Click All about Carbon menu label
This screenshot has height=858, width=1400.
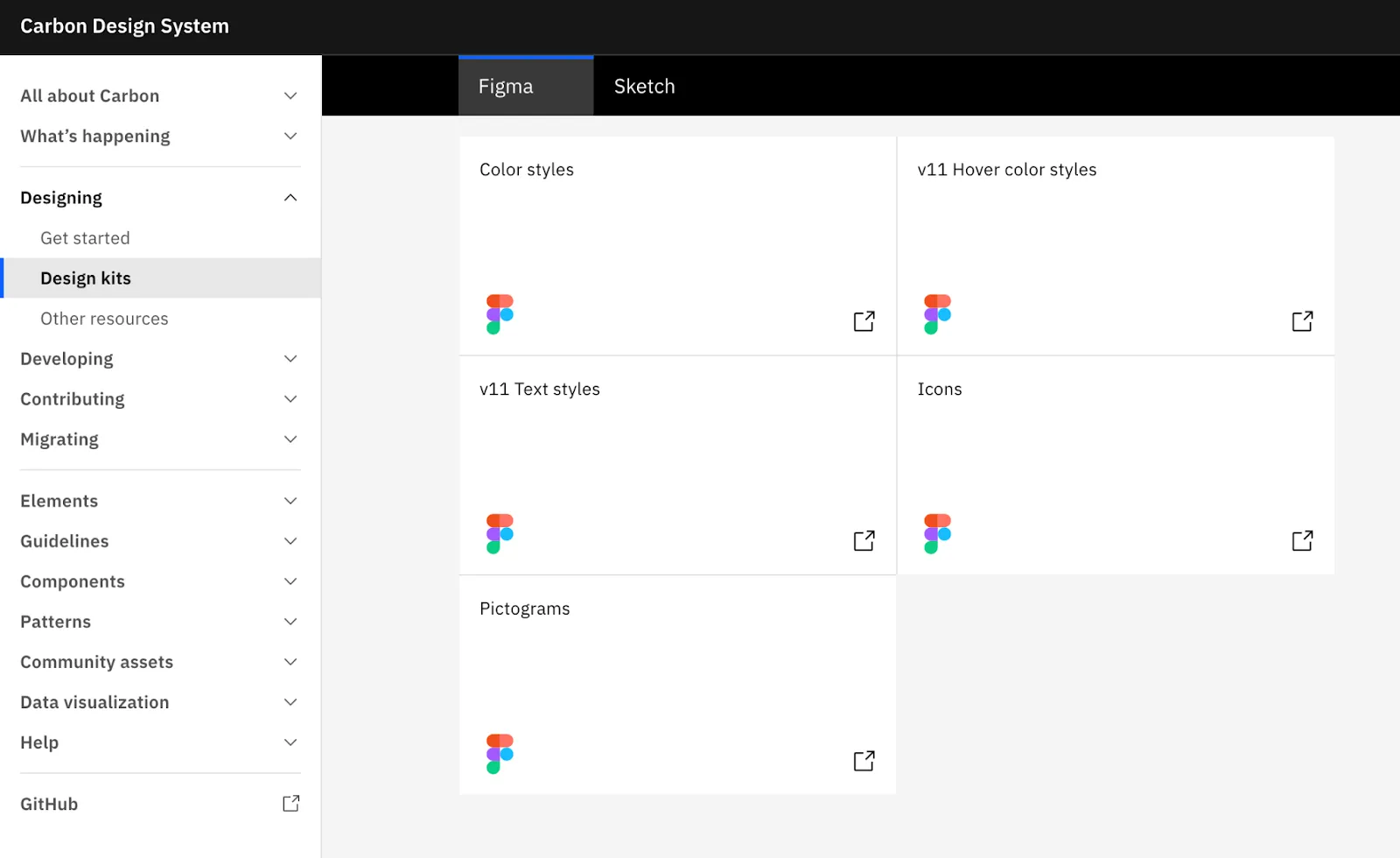pyautogui.click(x=90, y=95)
